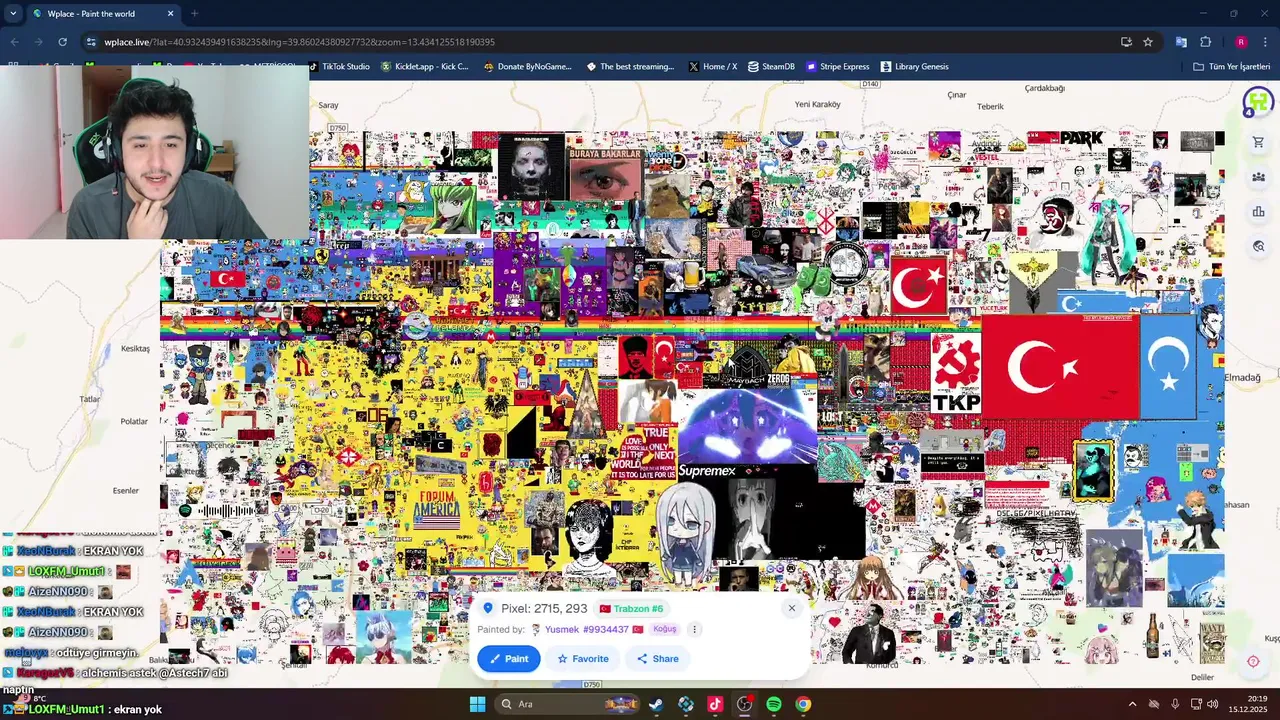Click the Koğuş alliance tag

(x=665, y=629)
